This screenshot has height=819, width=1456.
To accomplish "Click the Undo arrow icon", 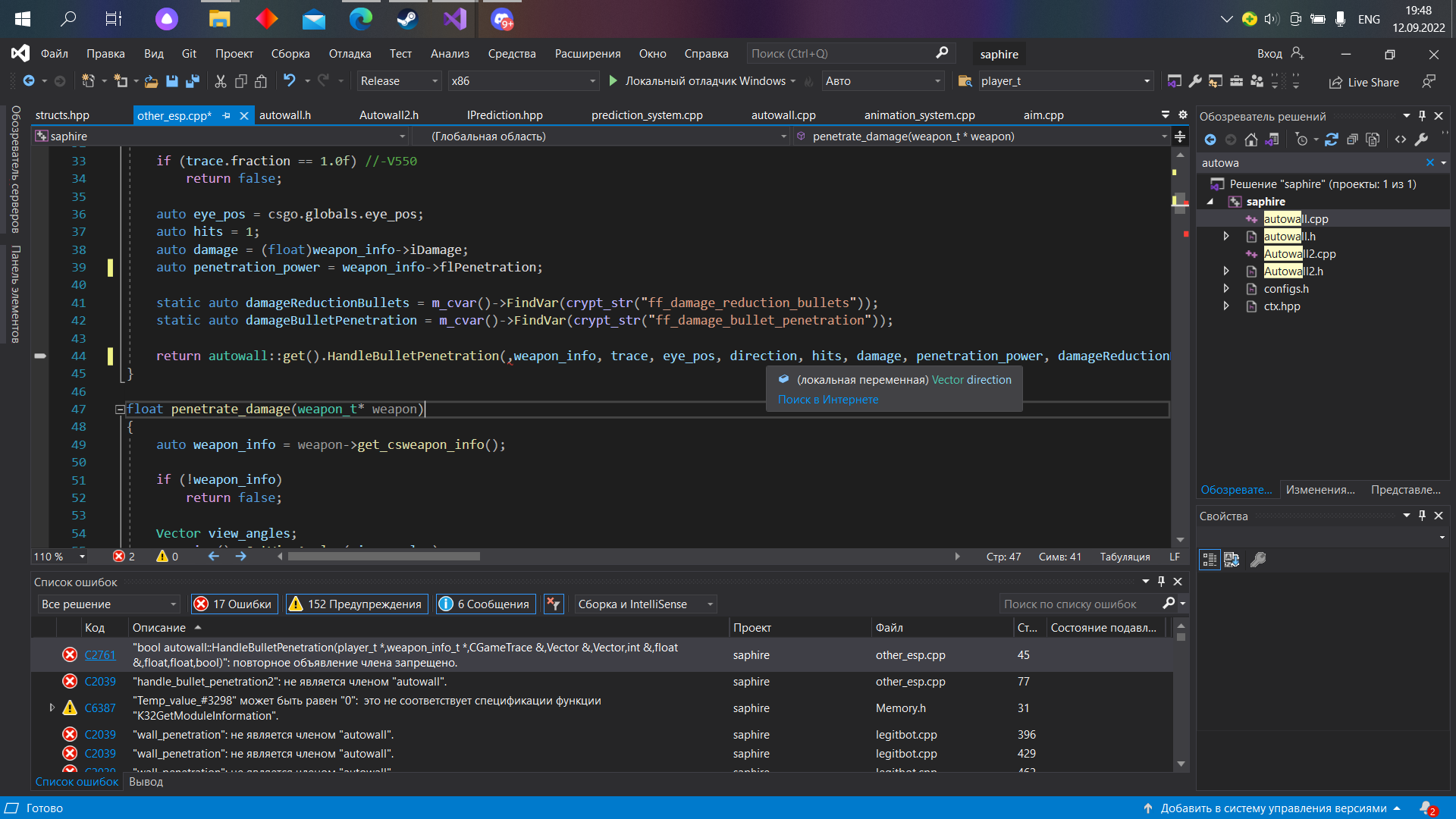I will [289, 80].
